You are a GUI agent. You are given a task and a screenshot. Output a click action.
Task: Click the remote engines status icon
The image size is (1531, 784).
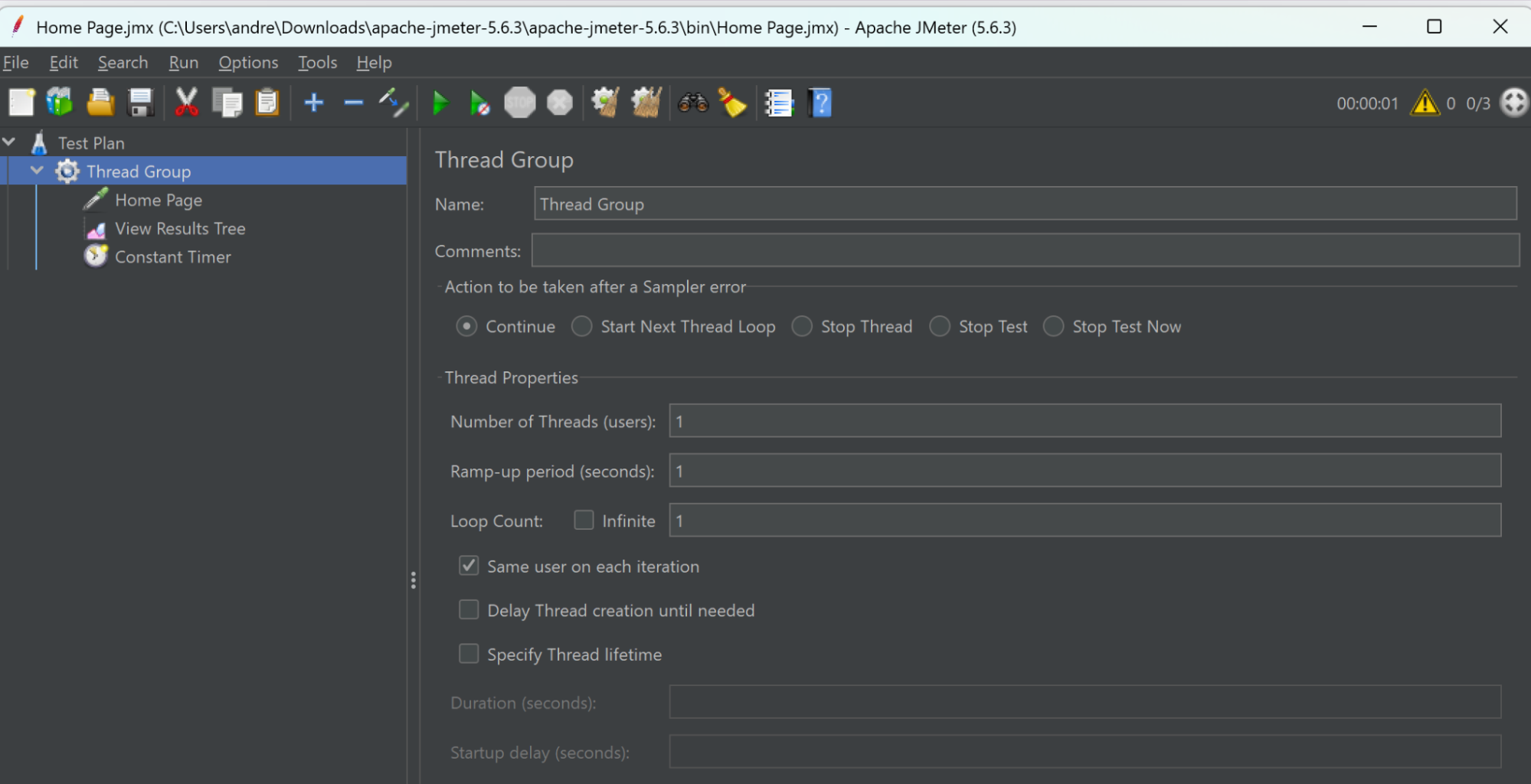(1514, 103)
